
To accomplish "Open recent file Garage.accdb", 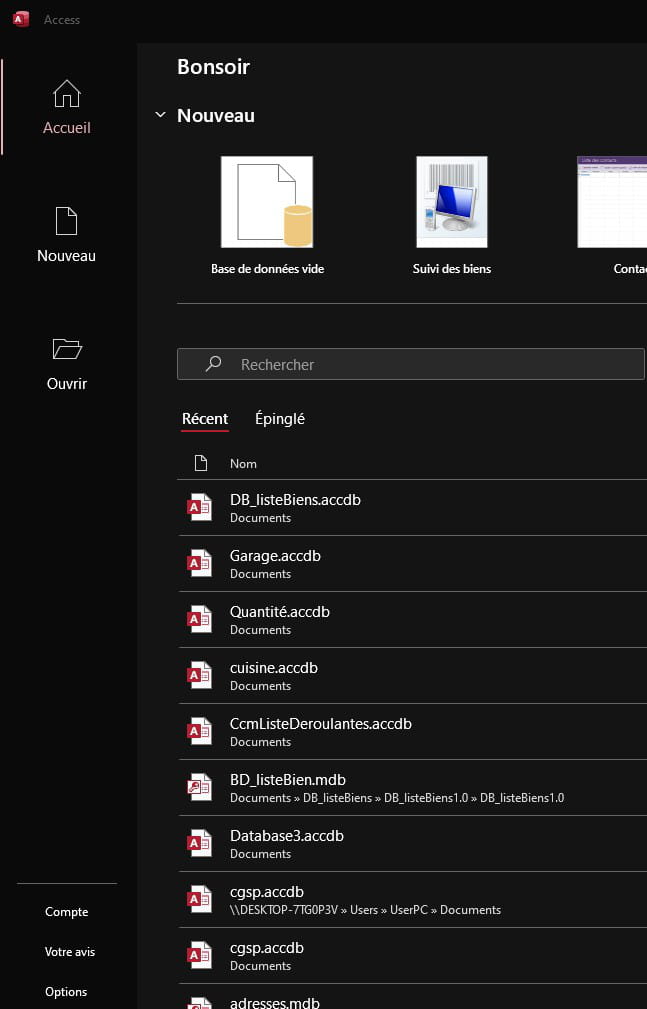I will click(x=412, y=564).
